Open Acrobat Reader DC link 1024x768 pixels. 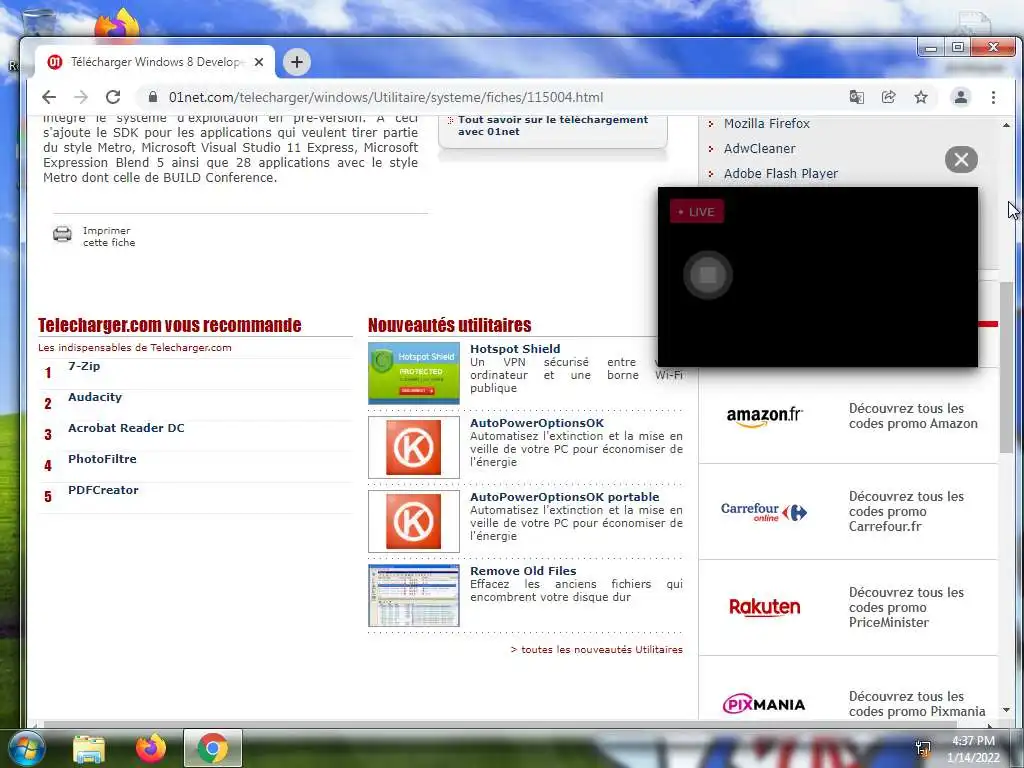[126, 428]
